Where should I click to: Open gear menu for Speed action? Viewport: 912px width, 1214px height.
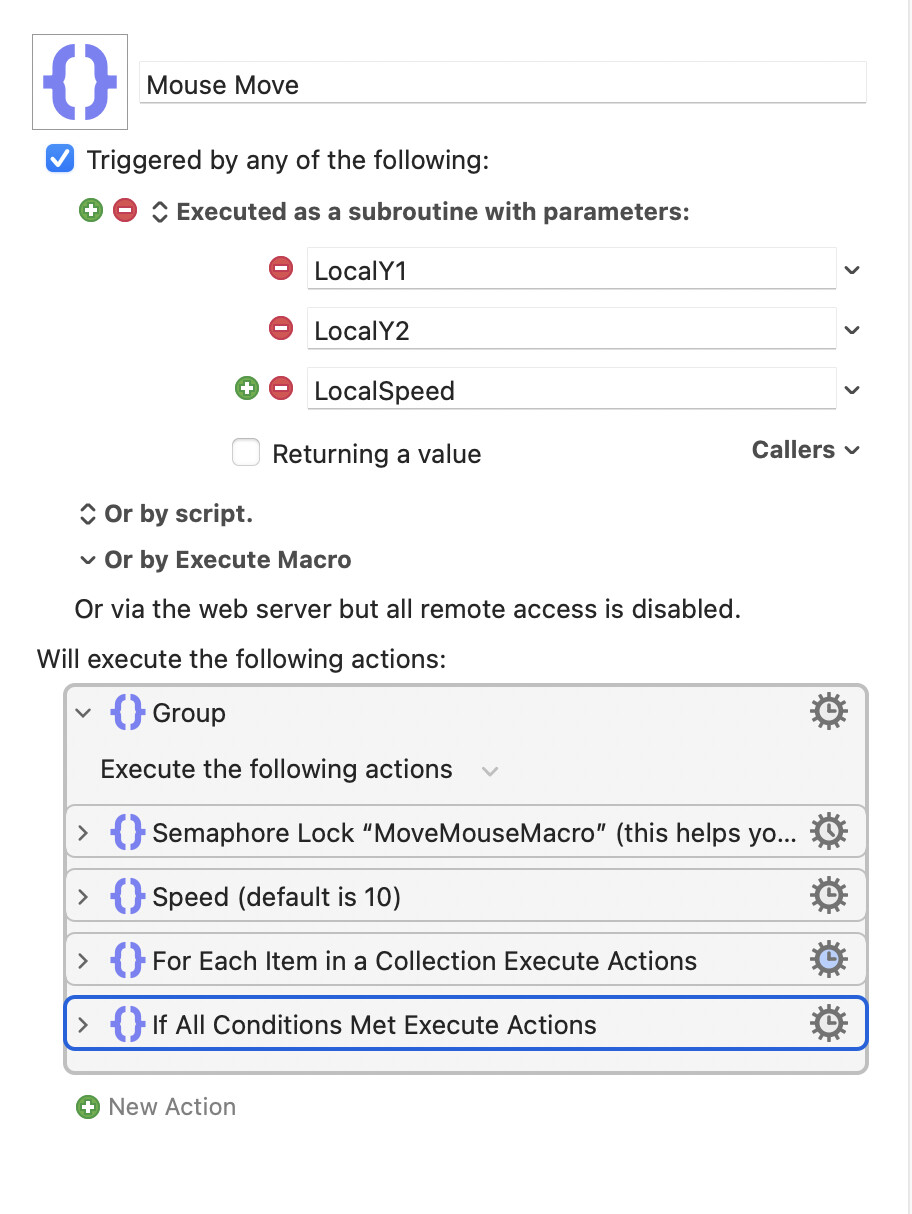828,896
